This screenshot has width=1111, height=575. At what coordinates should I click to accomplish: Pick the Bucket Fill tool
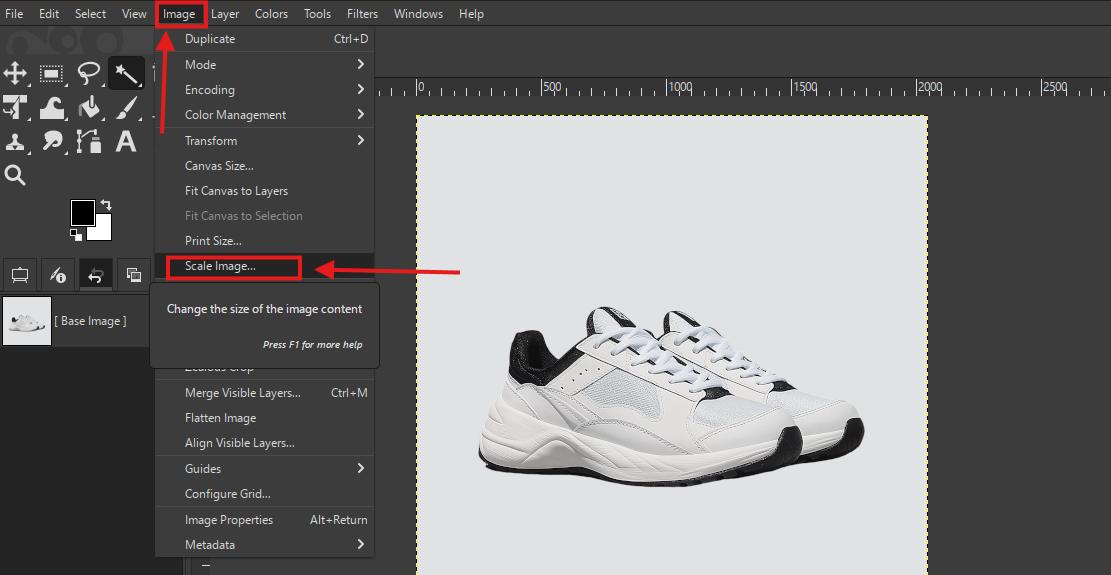(x=89, y=107)
